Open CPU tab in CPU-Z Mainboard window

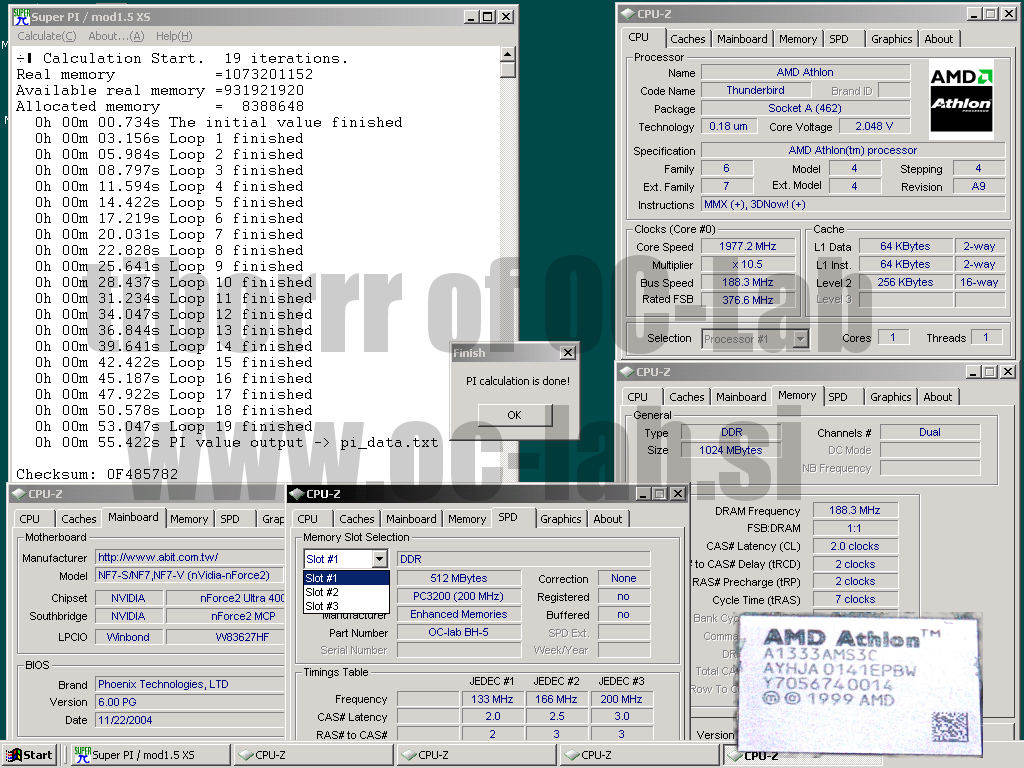pos(29,519)
